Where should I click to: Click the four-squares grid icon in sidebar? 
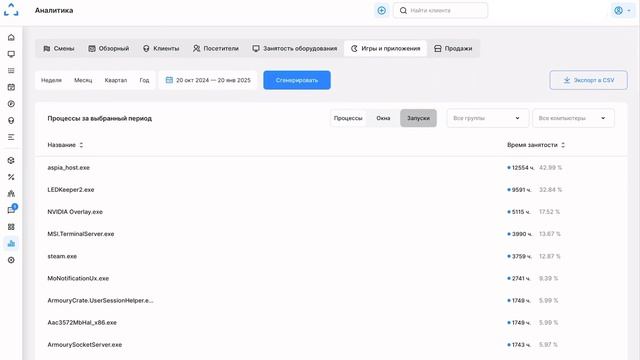11,227
